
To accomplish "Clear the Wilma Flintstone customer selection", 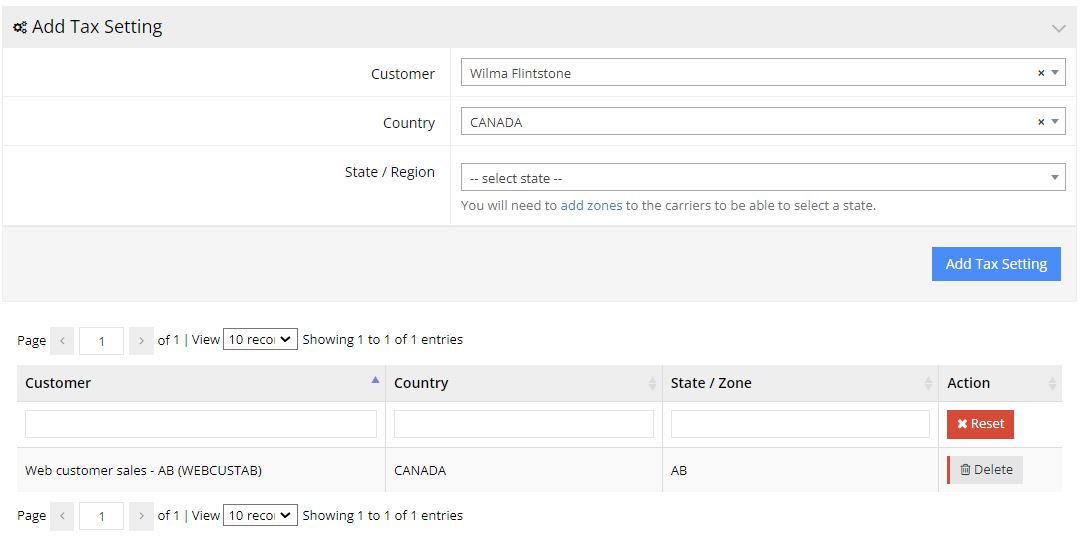I will pos(1041,73).
